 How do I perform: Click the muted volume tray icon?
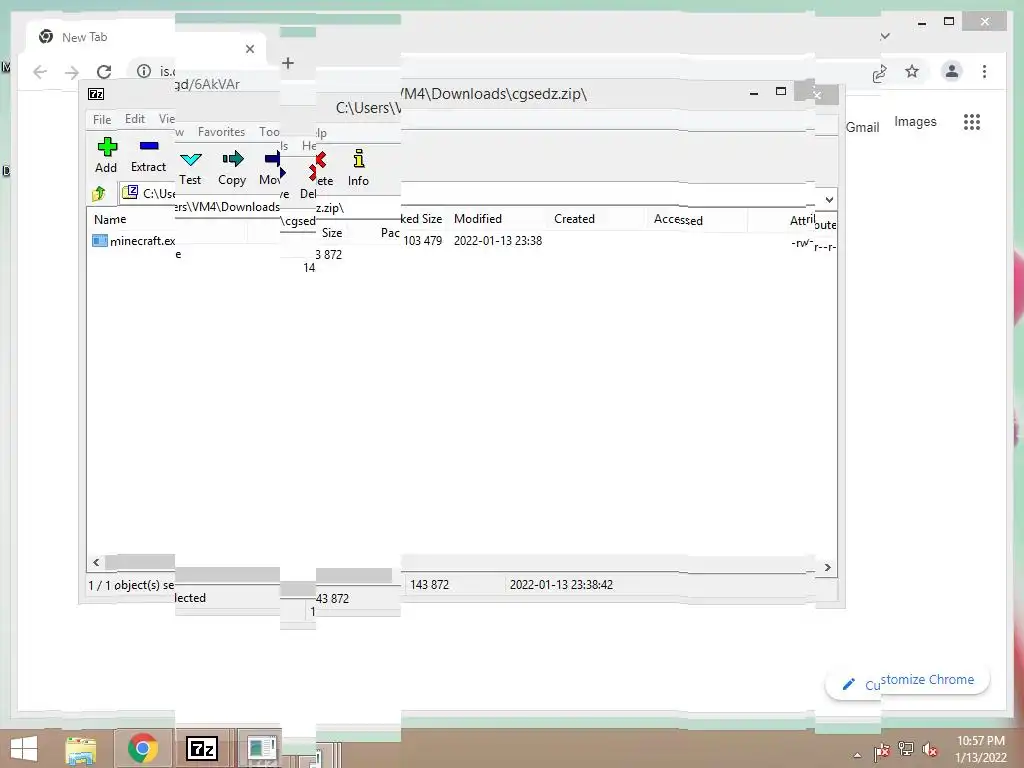930,749
